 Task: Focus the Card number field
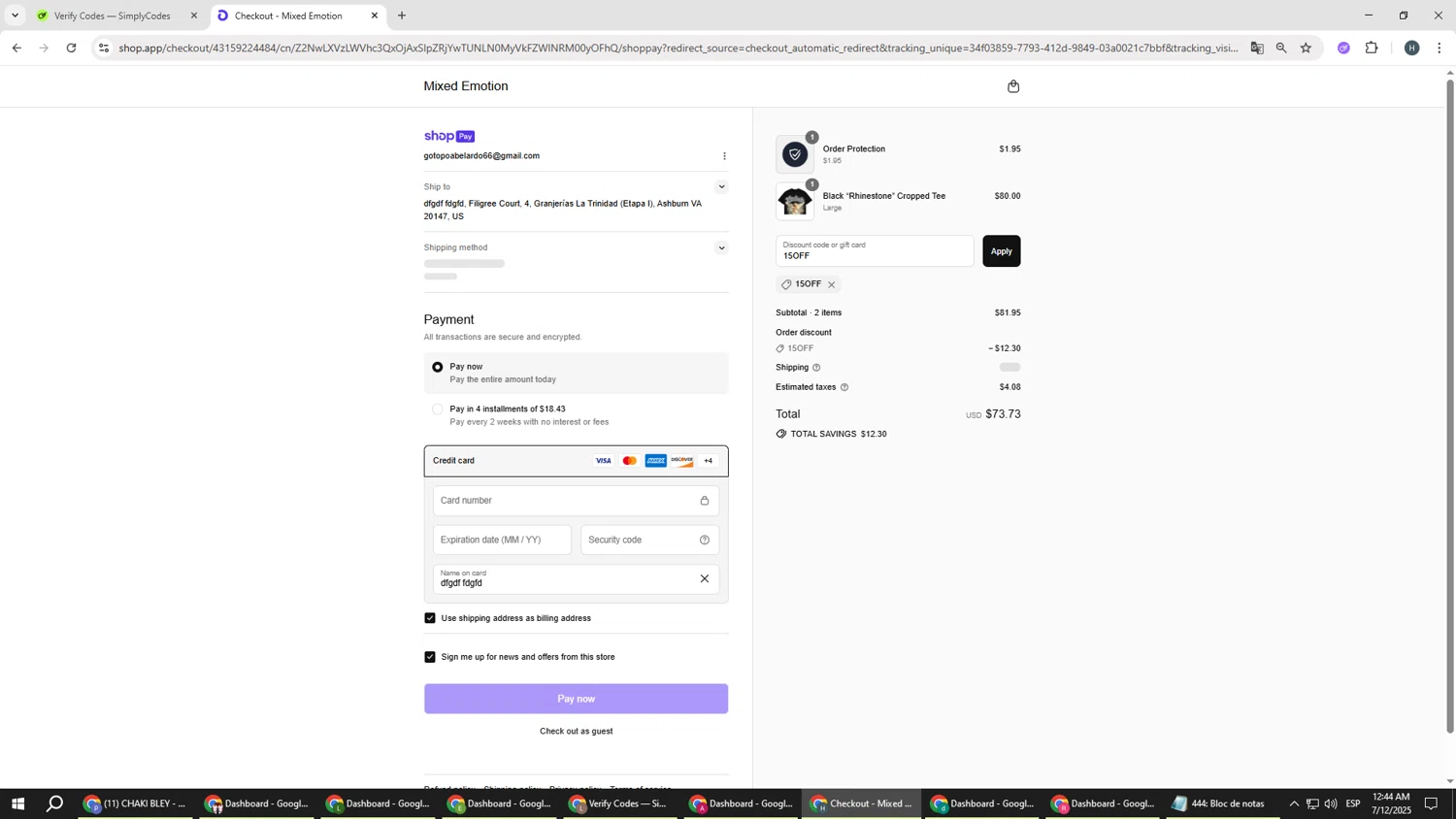[576, 501]
